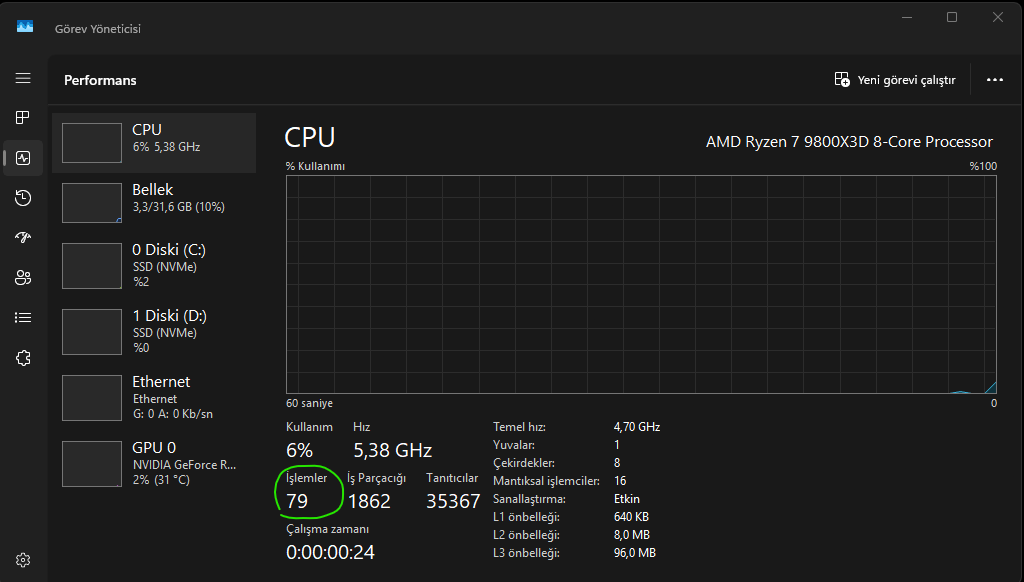The width and height of the screenshot is (1024, 582).
Task: Maximize the Task Manager window
Action: (x=952, y=17)
